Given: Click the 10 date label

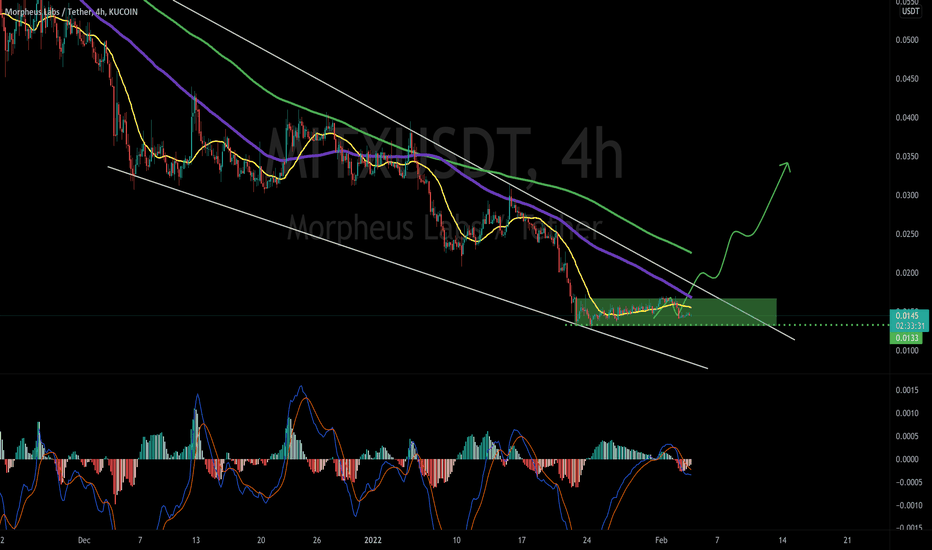Looking at the screenshot, I should [x=456, y=540].
